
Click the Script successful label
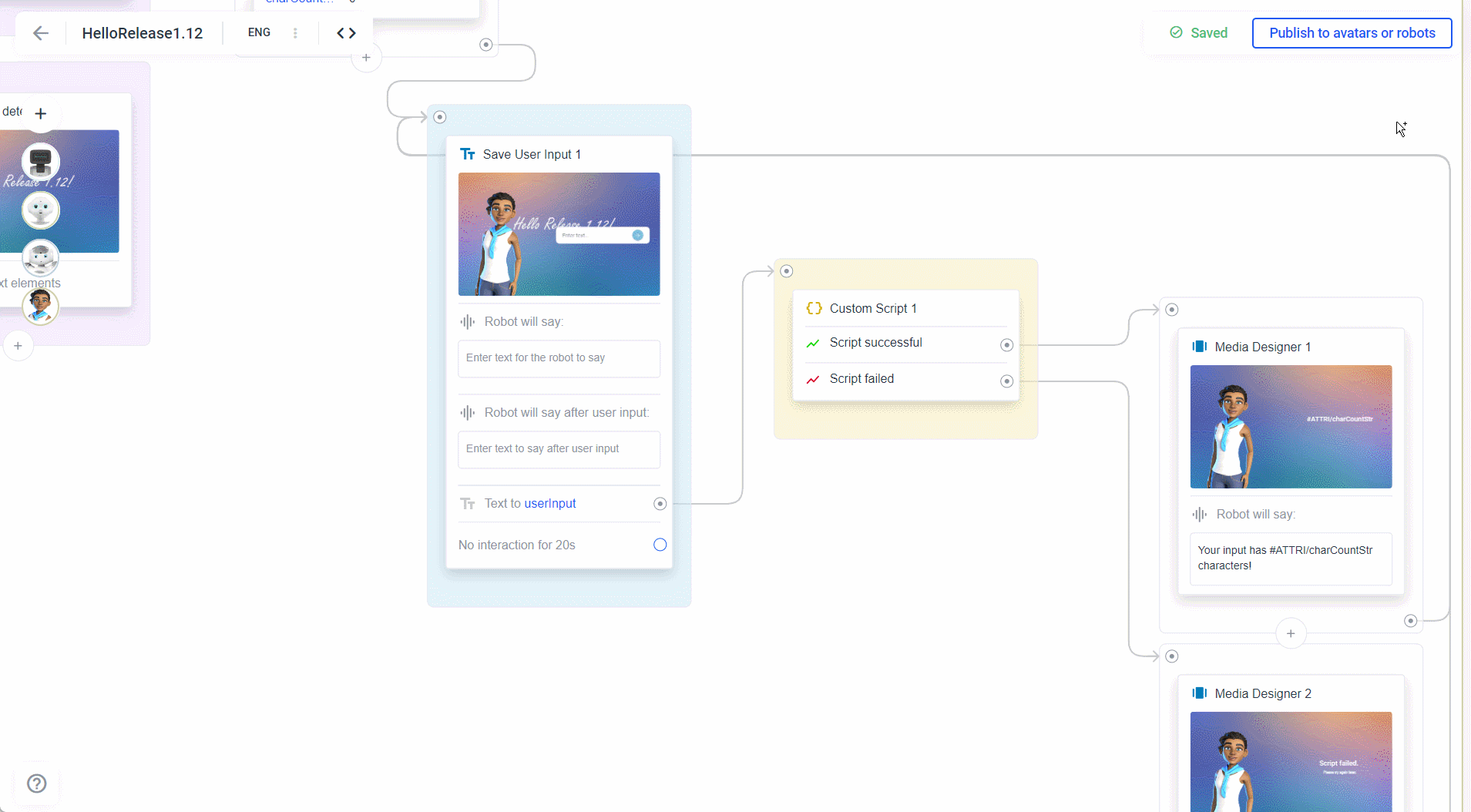pos(875,343)
